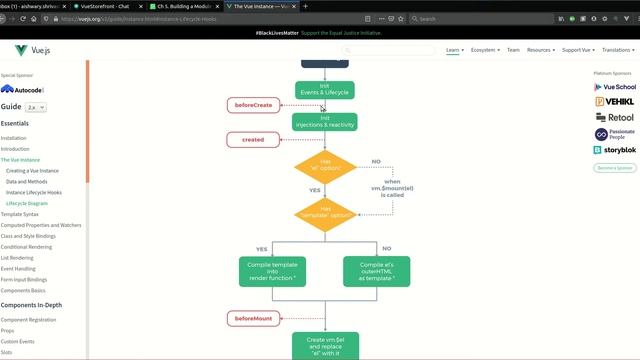Click the browser search bar
Image resolution: width=640 pixels, height=360 pixels.
pyautogui.click(x=480, y=19)
